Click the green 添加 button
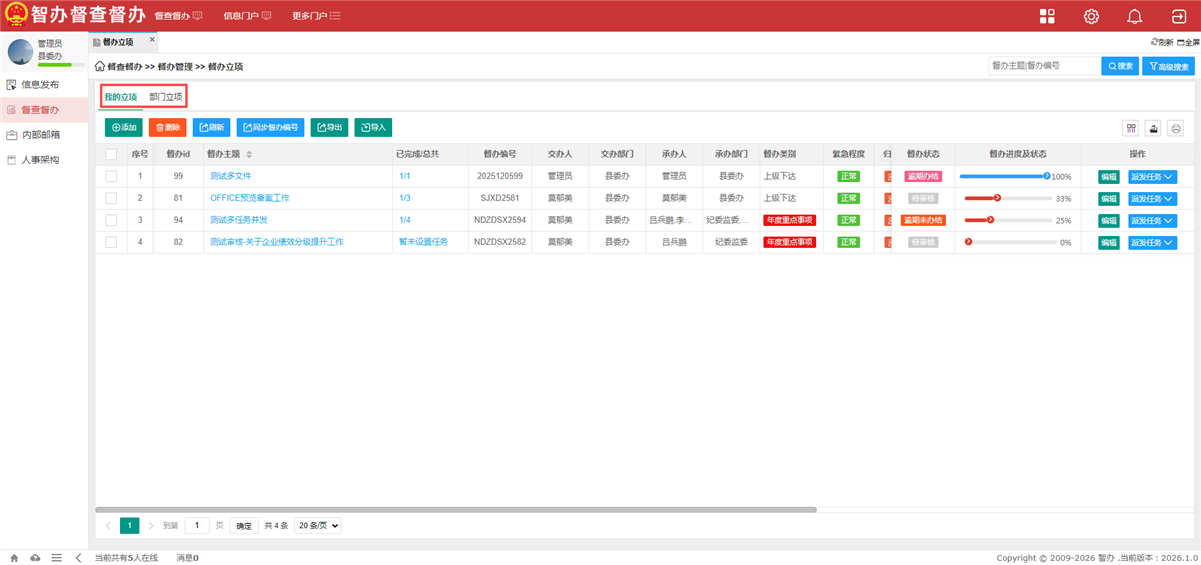The height and width of the screenshot is (565, 1201). pos(124,128)
